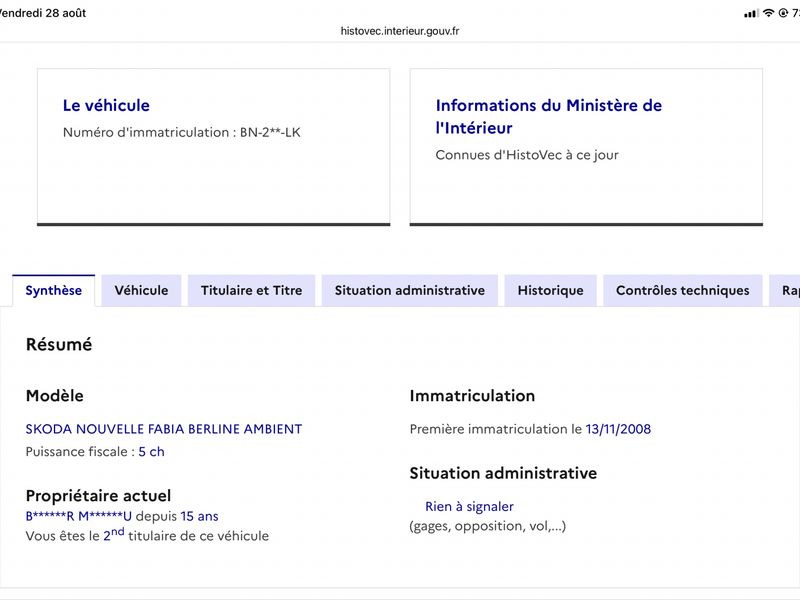Click the Vous êtes le 2nd titulaire text
Viewport: 800px width, 600px height.
(147, 535)
